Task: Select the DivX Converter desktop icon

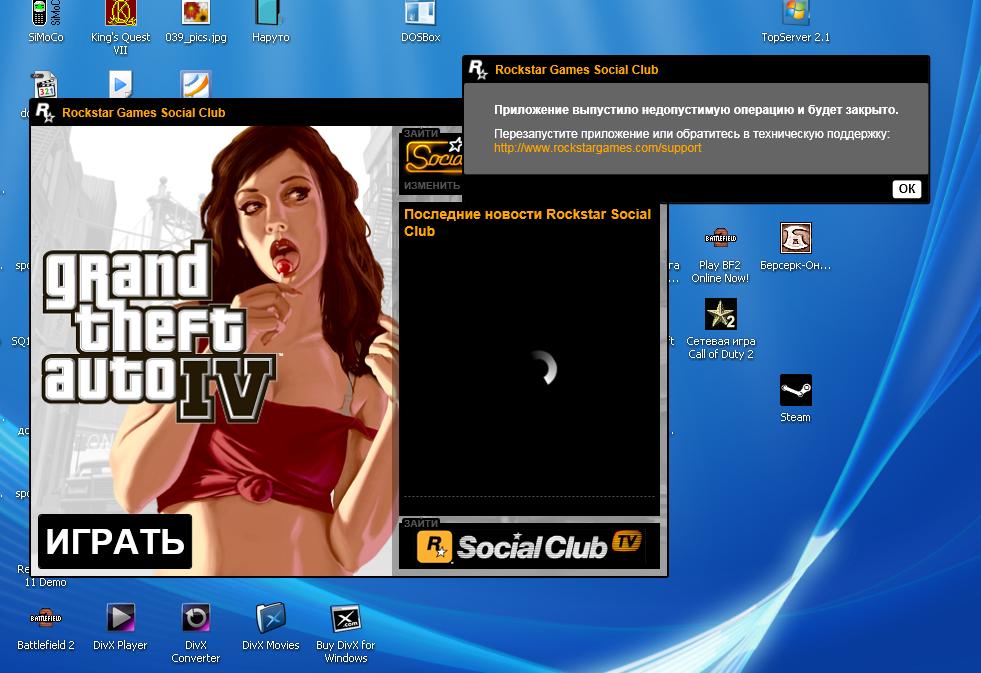Action: [196, 633]
